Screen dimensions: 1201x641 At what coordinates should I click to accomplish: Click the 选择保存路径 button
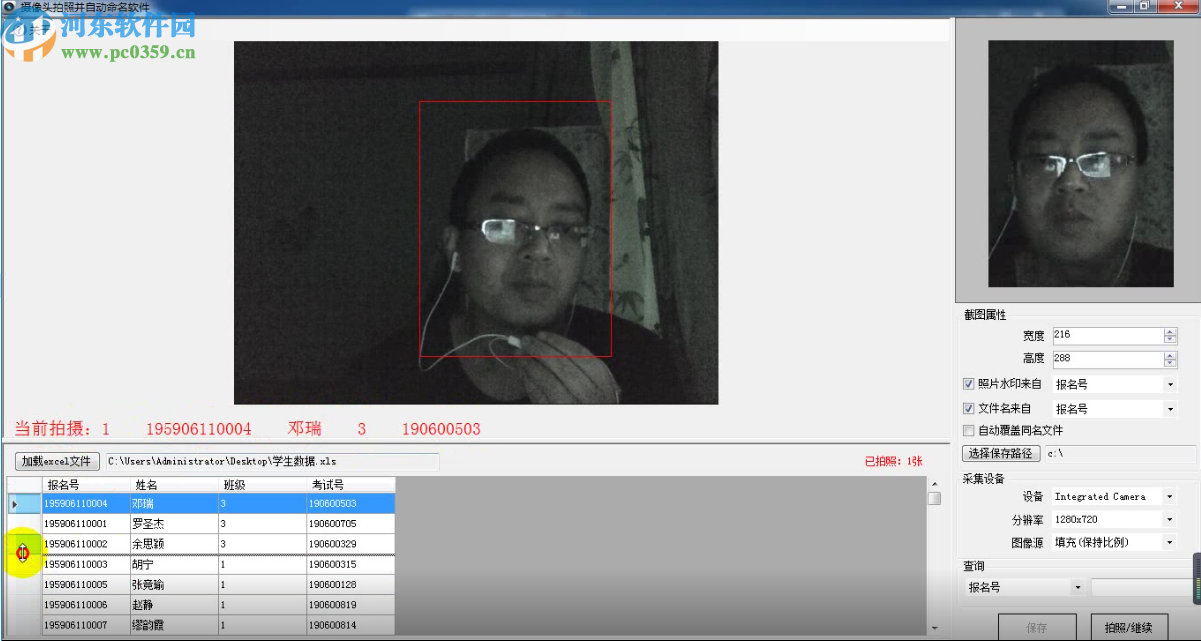pyautogui.click(x=1000, y=454)
